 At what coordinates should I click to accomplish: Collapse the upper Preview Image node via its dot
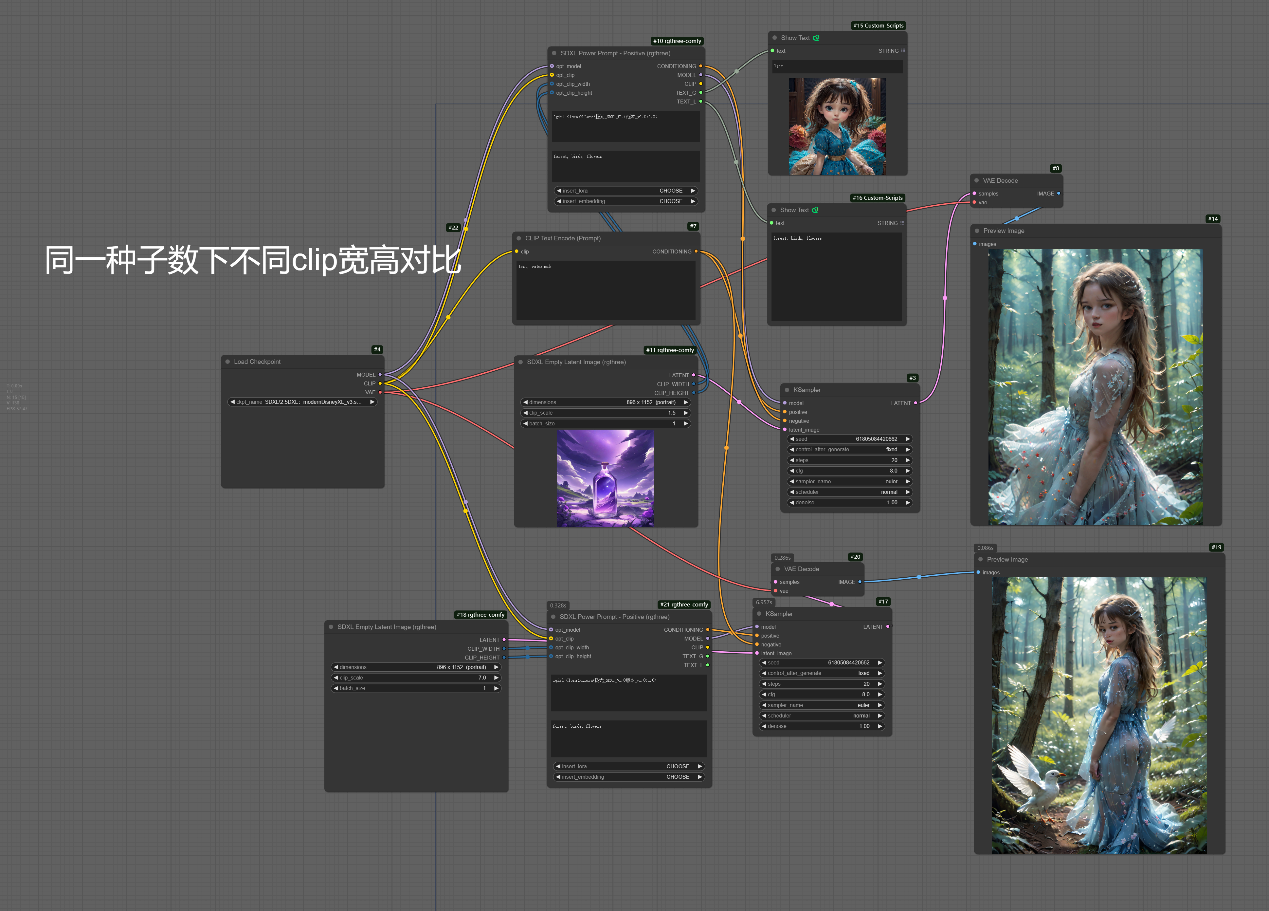coord(977,231)
